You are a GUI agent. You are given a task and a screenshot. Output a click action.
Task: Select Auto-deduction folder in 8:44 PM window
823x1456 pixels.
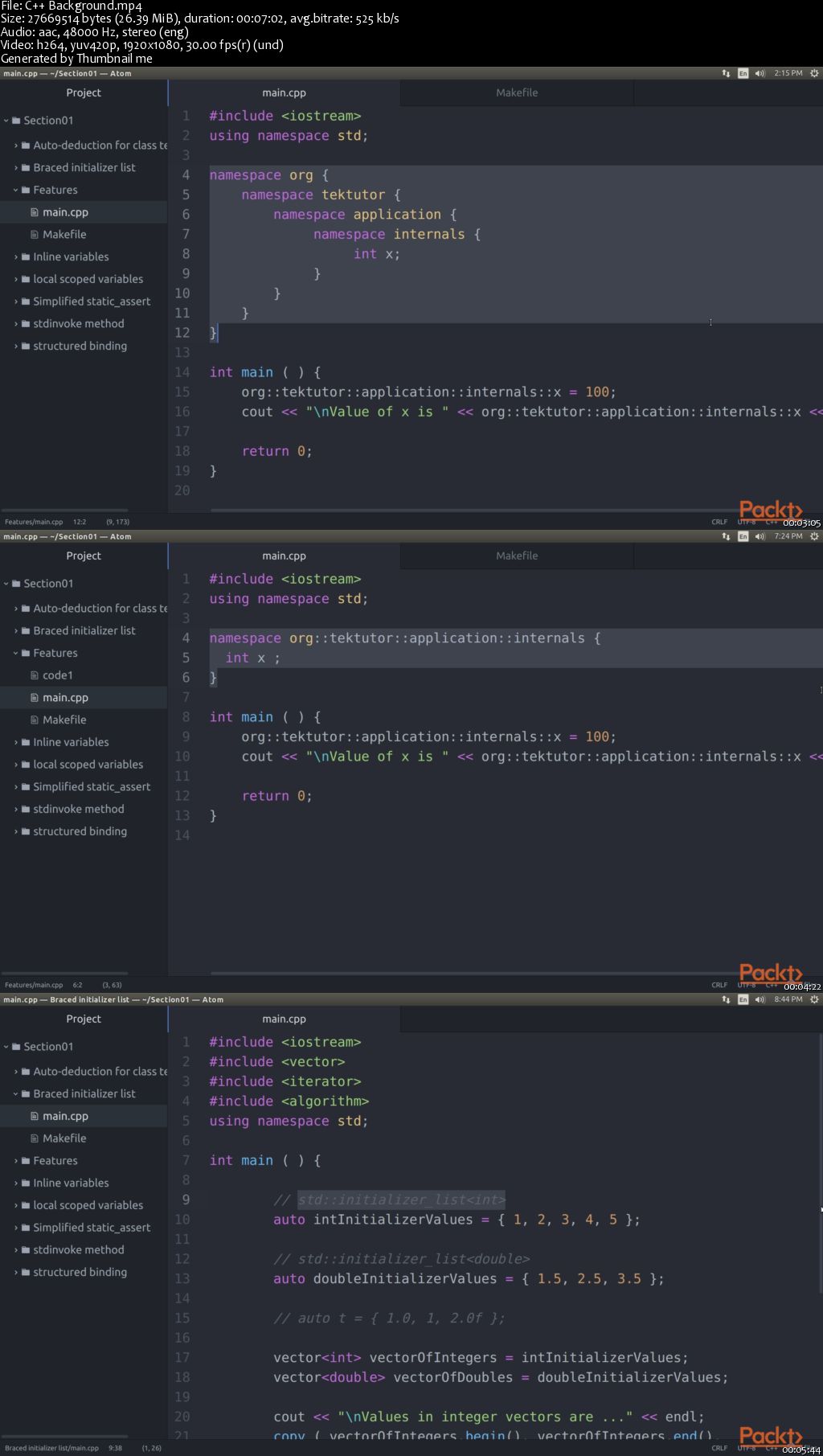pos(100,1071)
